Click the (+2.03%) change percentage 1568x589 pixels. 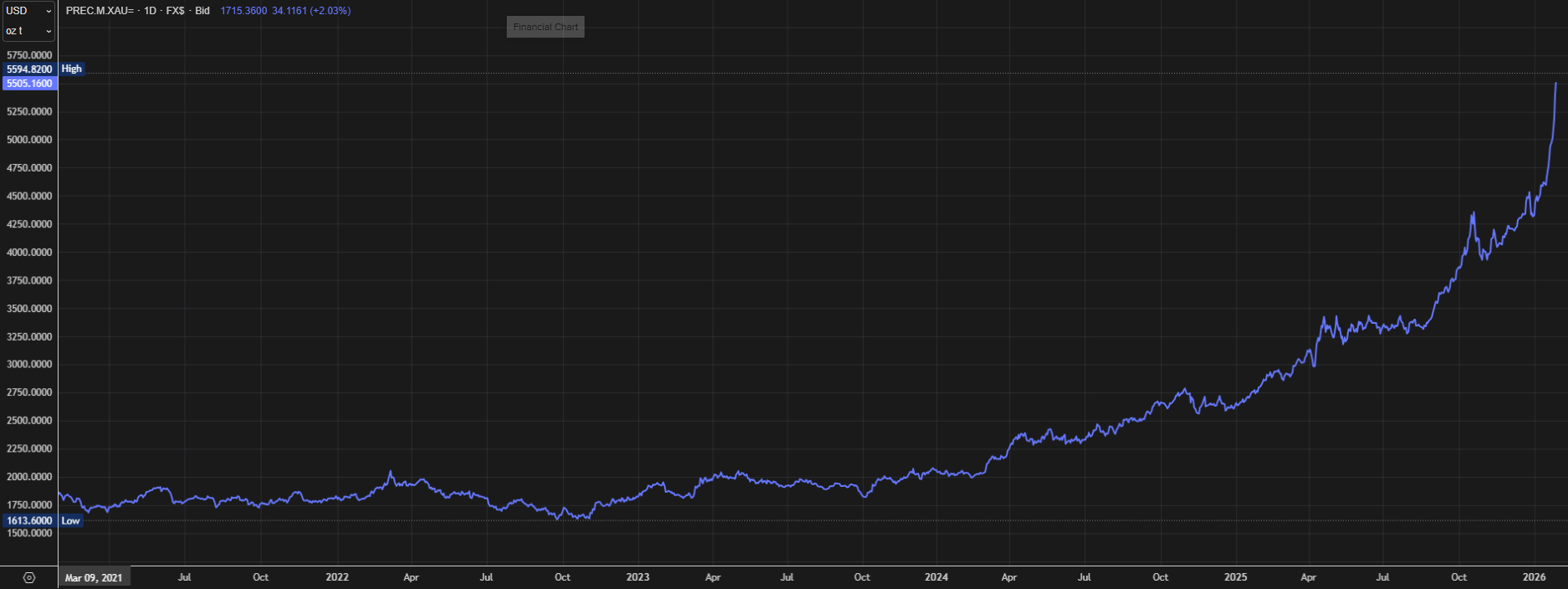(330, 11)
